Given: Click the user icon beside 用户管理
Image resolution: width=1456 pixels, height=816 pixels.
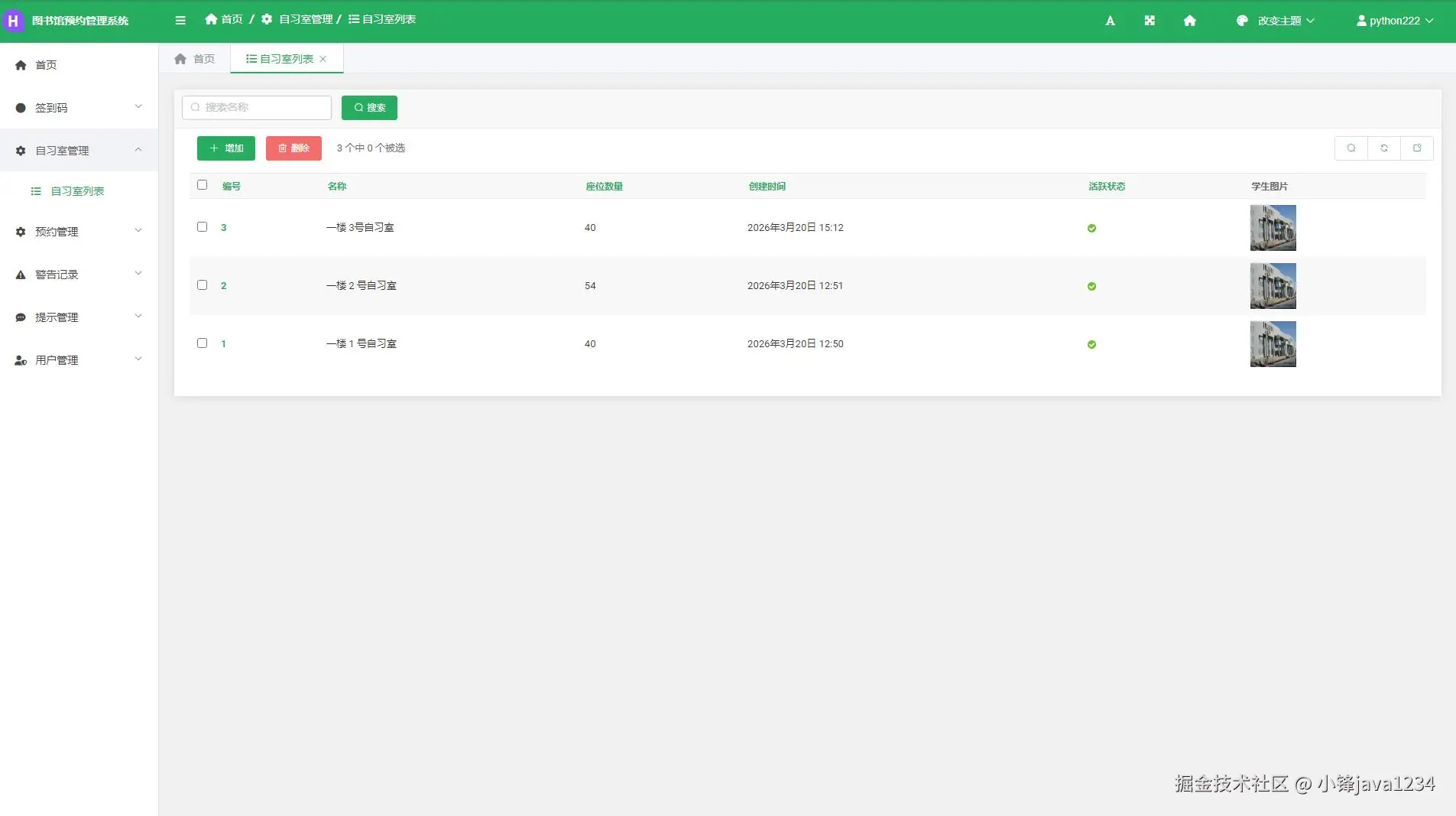Looking at the screenshot, I should [x=21, y=360].
